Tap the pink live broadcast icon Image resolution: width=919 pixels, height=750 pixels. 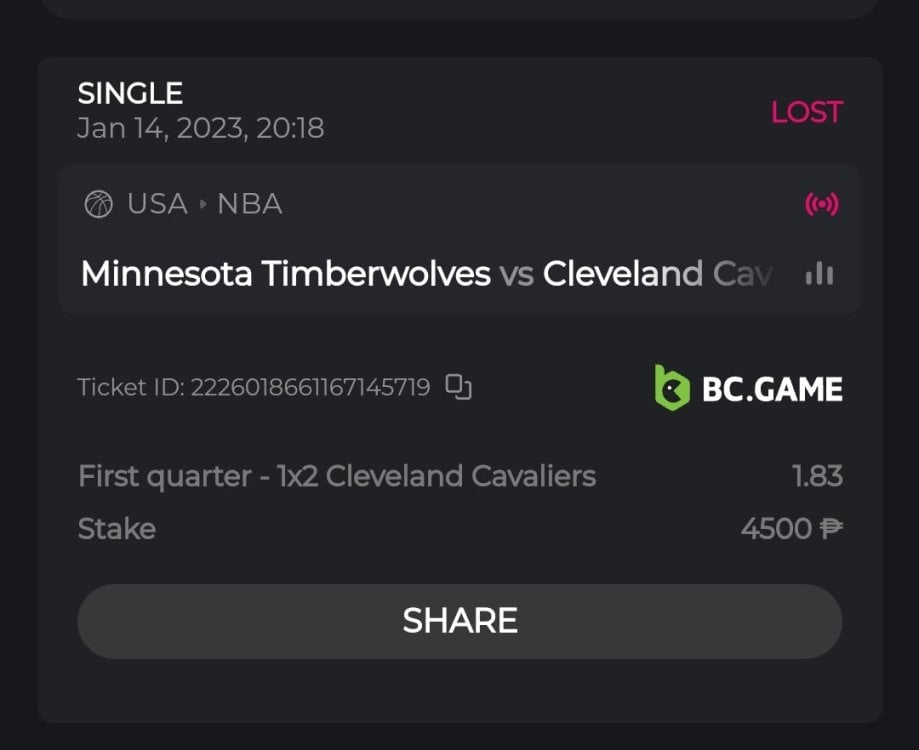[822, 205]
